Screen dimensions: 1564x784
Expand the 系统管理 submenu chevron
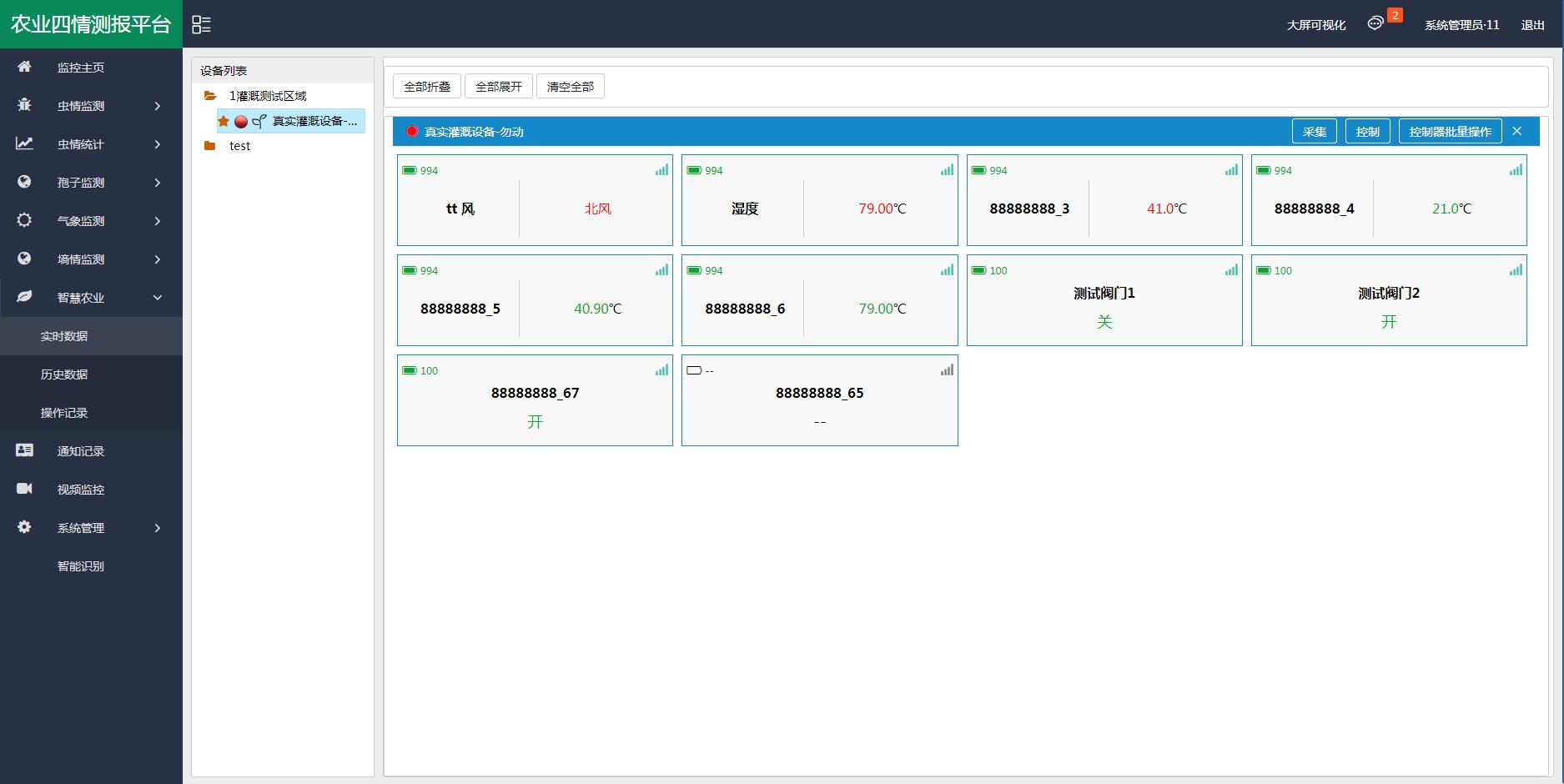158,528
